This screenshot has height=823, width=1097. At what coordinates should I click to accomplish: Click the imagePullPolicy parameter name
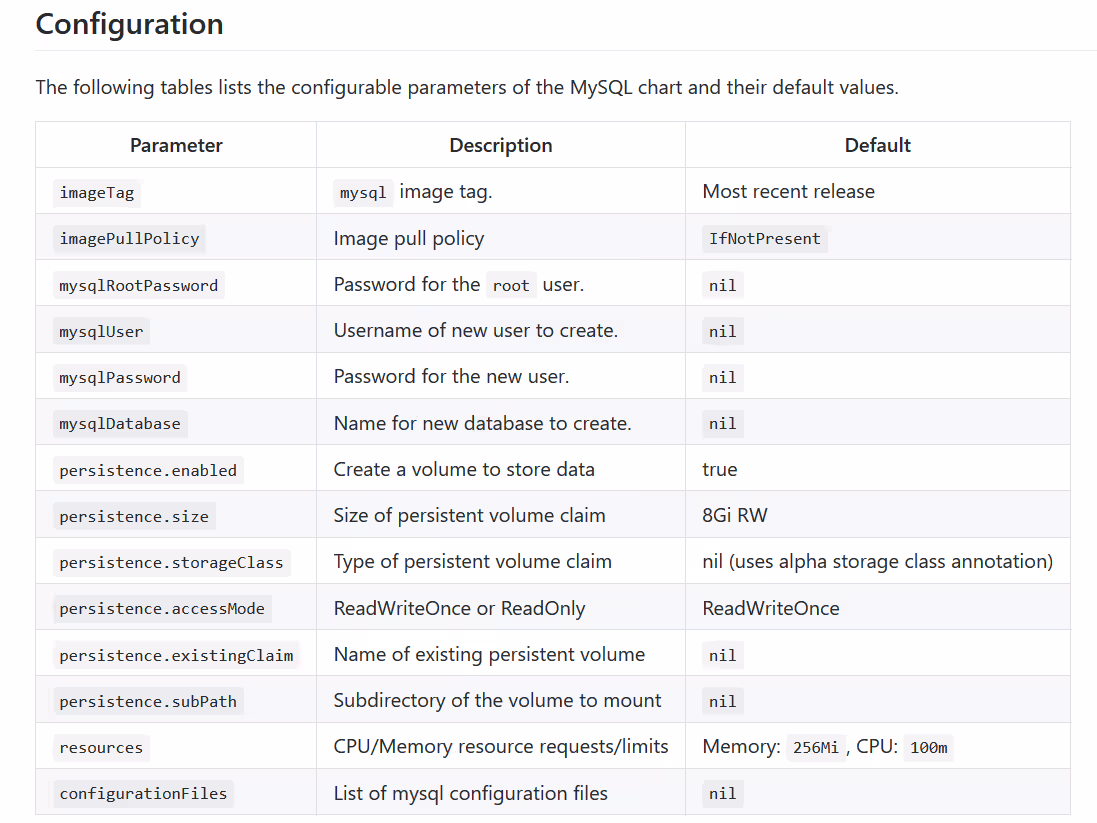[129, 239]
